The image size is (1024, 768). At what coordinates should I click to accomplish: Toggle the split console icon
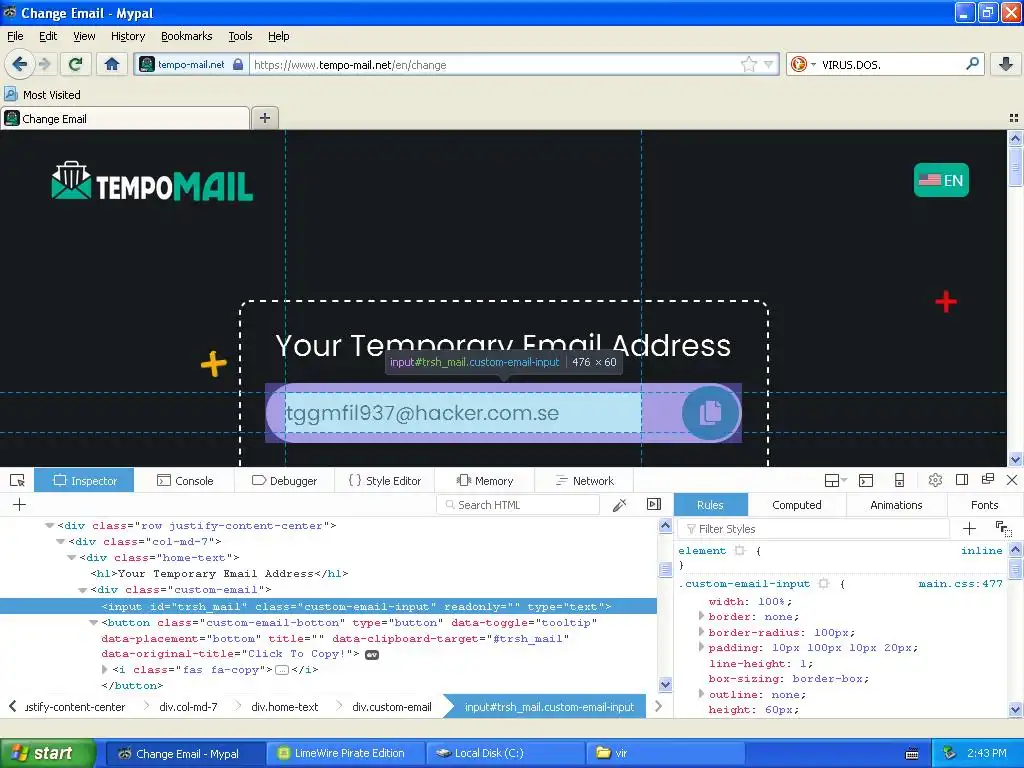coord(866,481)
